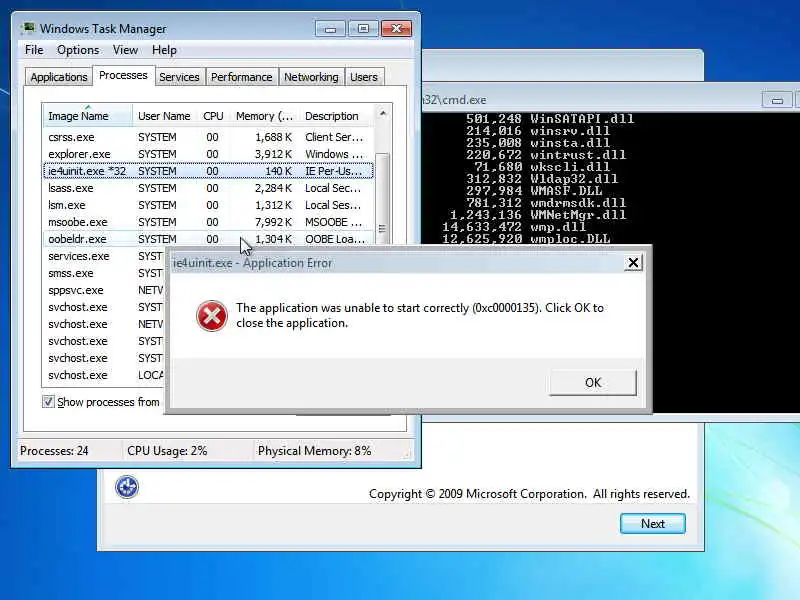Select the ie4uinit.exe *32 process row
The height and width of the screenshot is (600, 800).
pyautogui.click(x=208, y=171)
